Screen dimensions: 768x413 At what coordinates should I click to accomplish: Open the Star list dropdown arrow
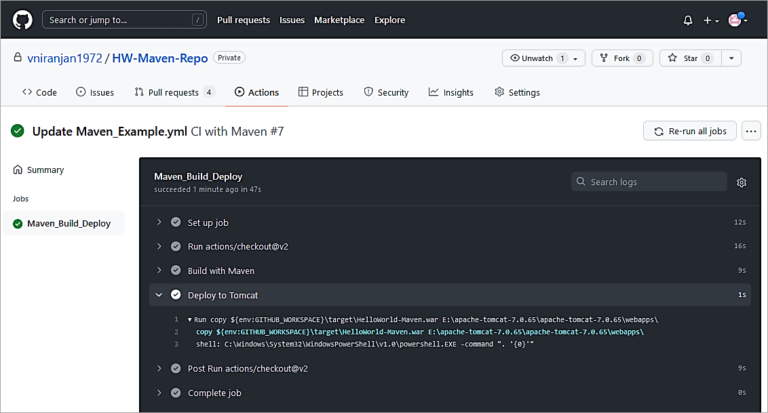click(x=732, y=58)
